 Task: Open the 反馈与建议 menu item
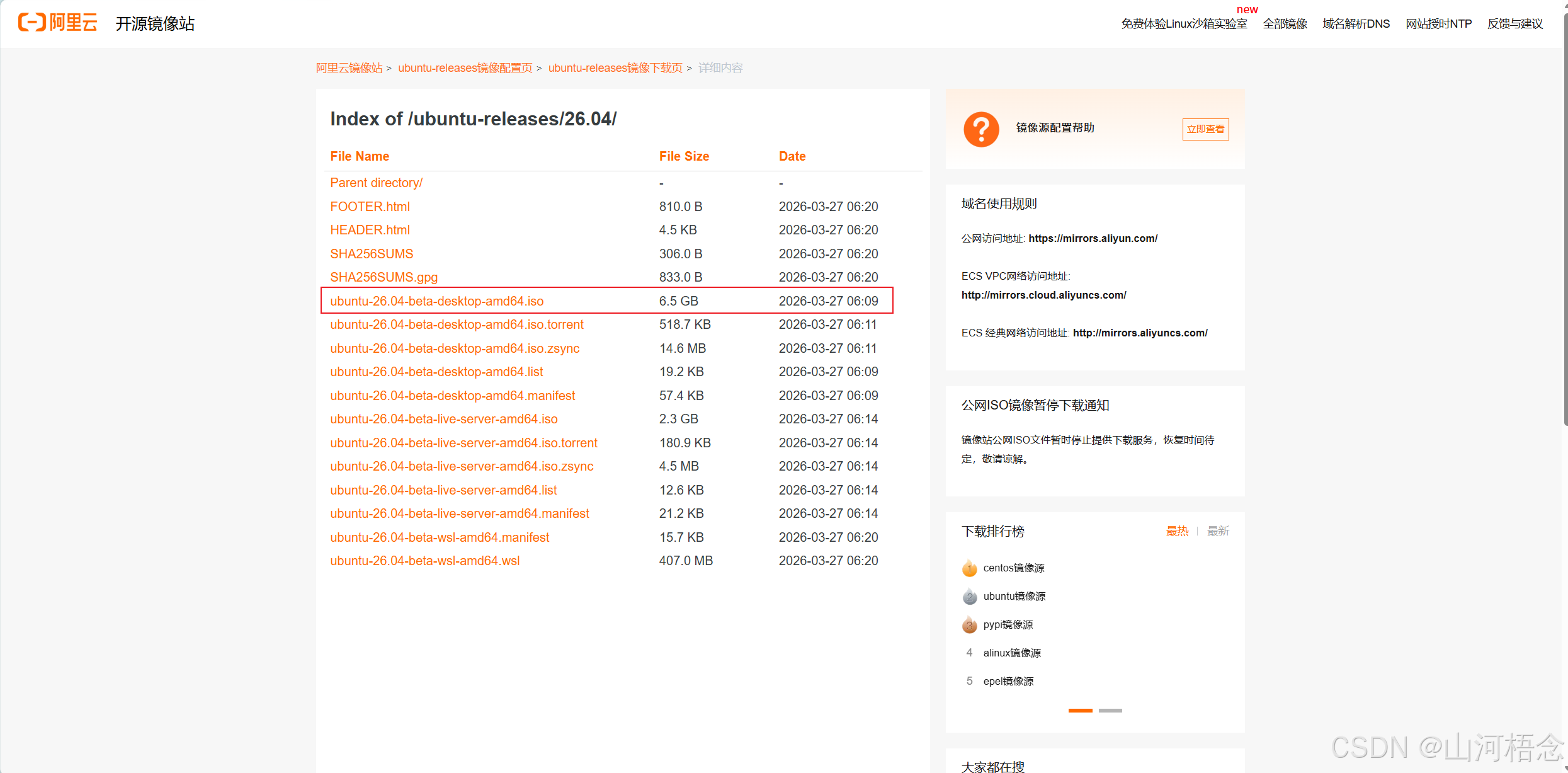click(1515, 24)
